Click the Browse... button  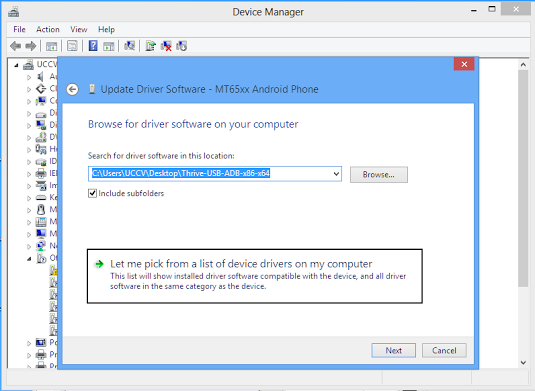[x=379, y=175]
